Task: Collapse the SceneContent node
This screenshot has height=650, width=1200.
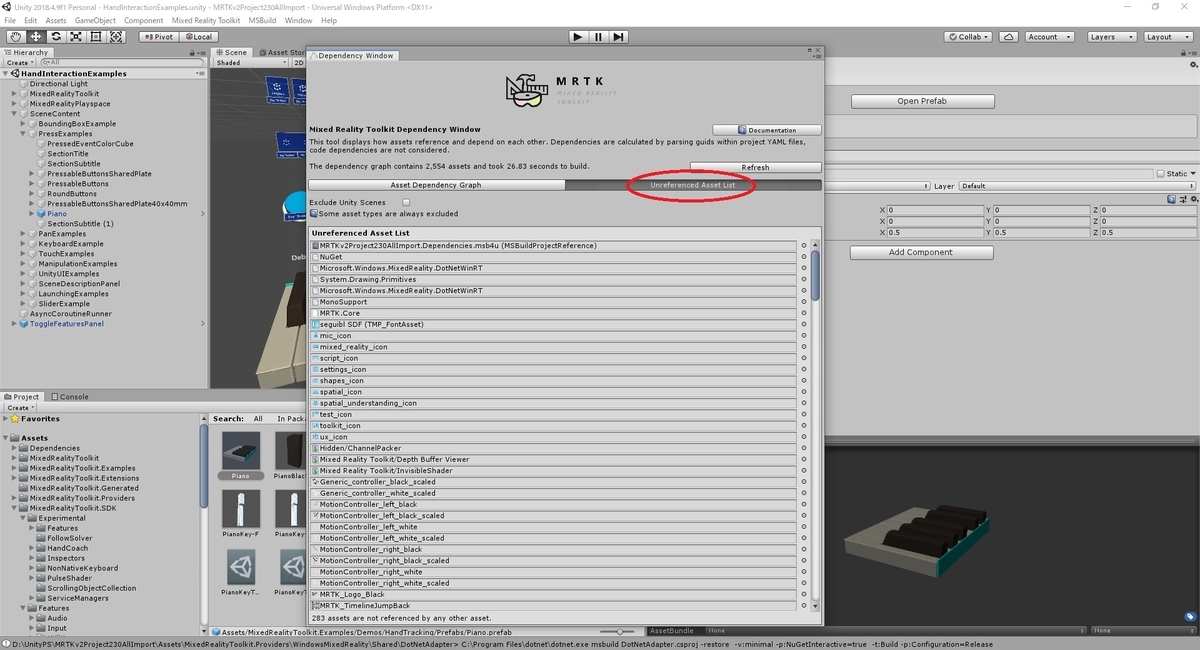Action: [x=15, y=114]
